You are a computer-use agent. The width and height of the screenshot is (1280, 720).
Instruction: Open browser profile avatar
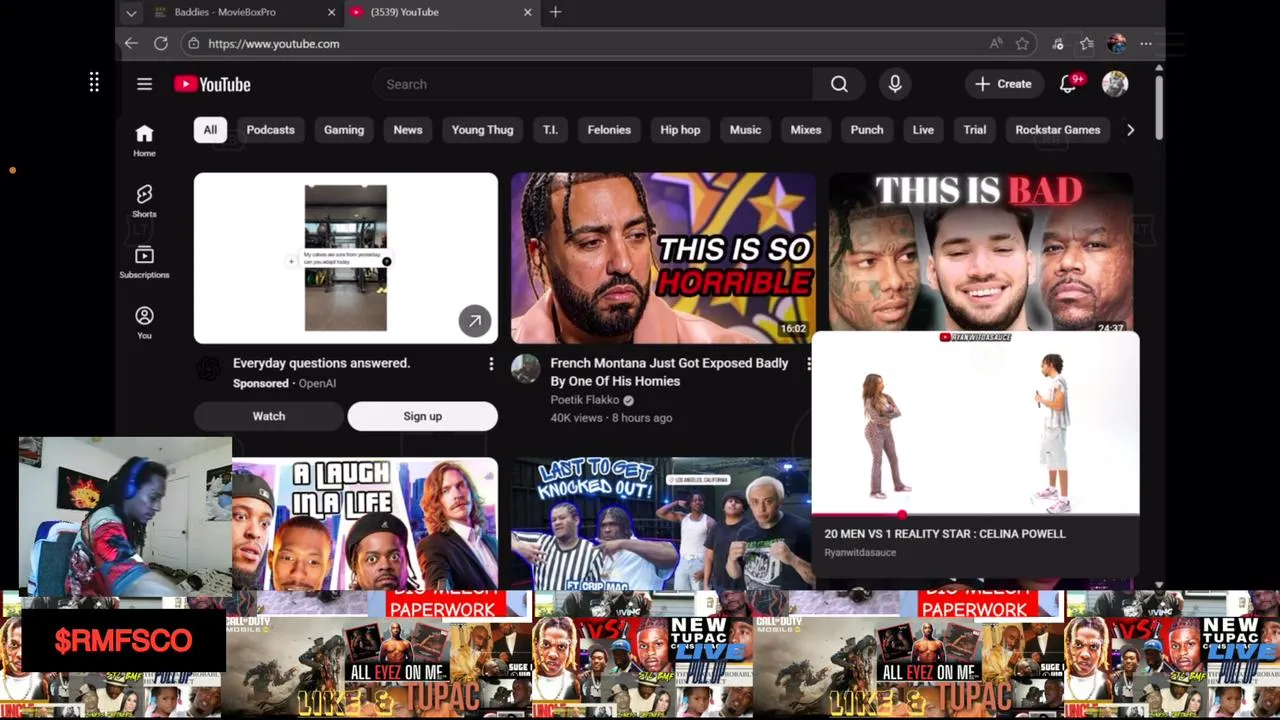coord(1116,43)
